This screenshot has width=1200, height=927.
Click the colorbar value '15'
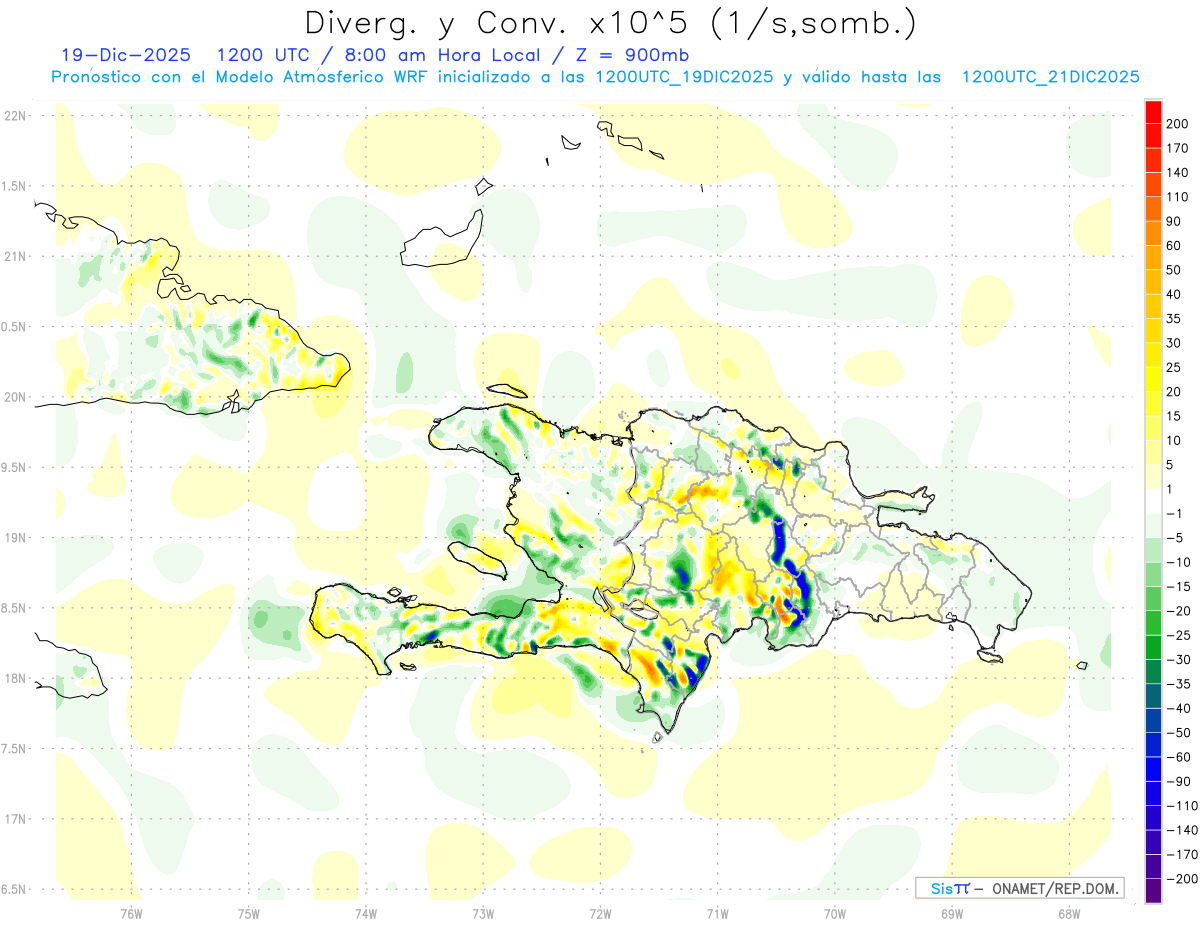1173,416
